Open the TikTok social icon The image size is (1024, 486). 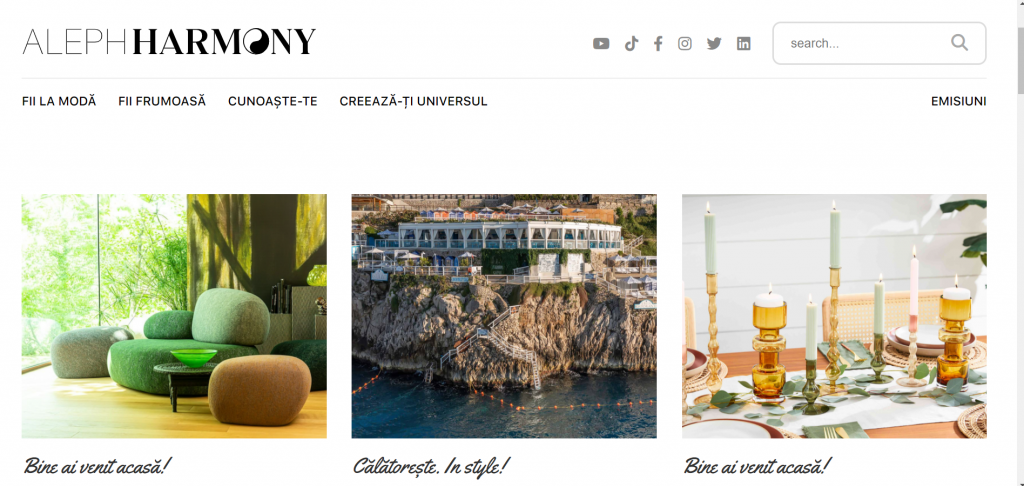pyautogui.click(x=631, y=44)
